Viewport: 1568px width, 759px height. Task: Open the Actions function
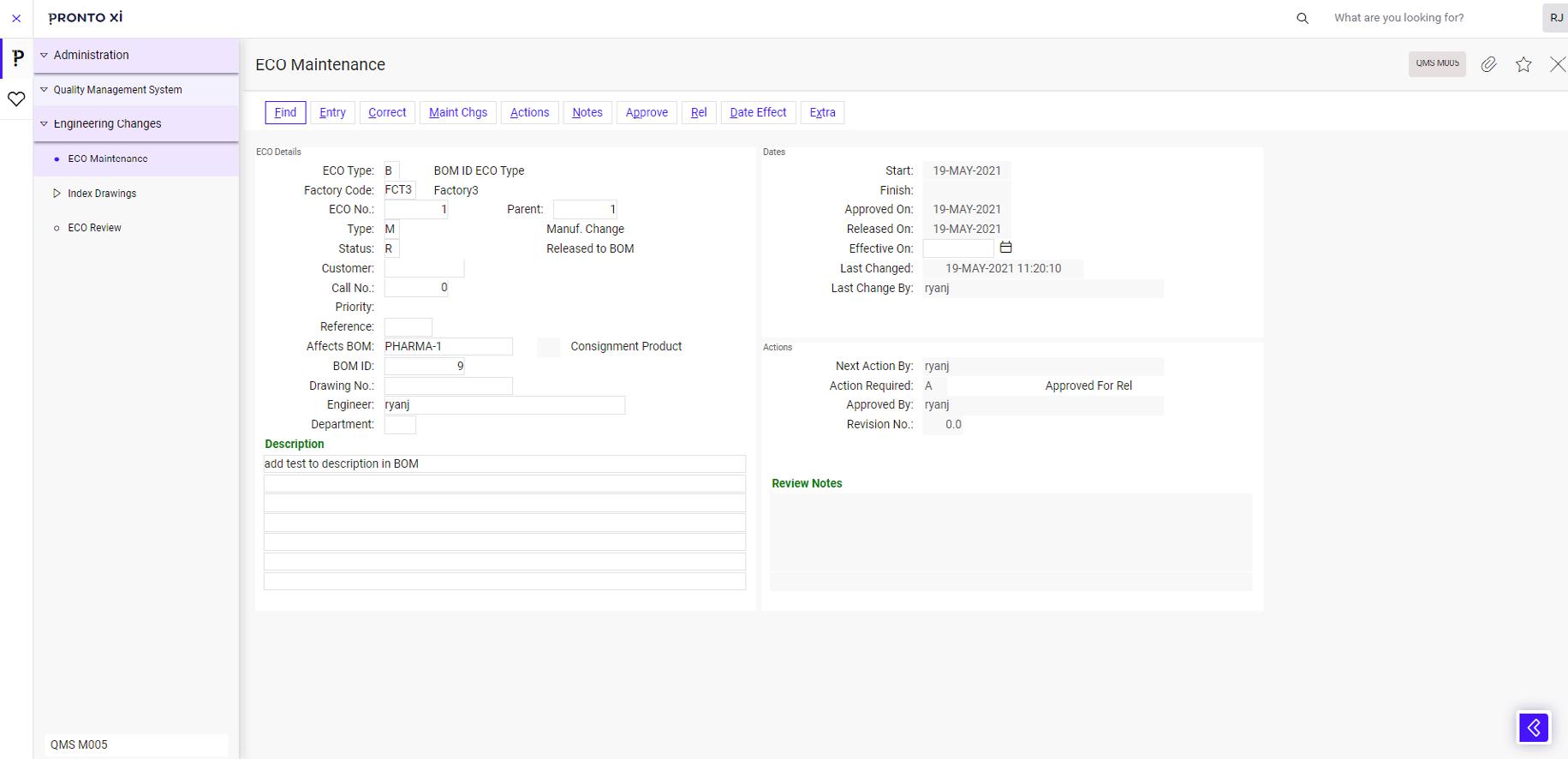pyautogui.click(x=529, y=112)
